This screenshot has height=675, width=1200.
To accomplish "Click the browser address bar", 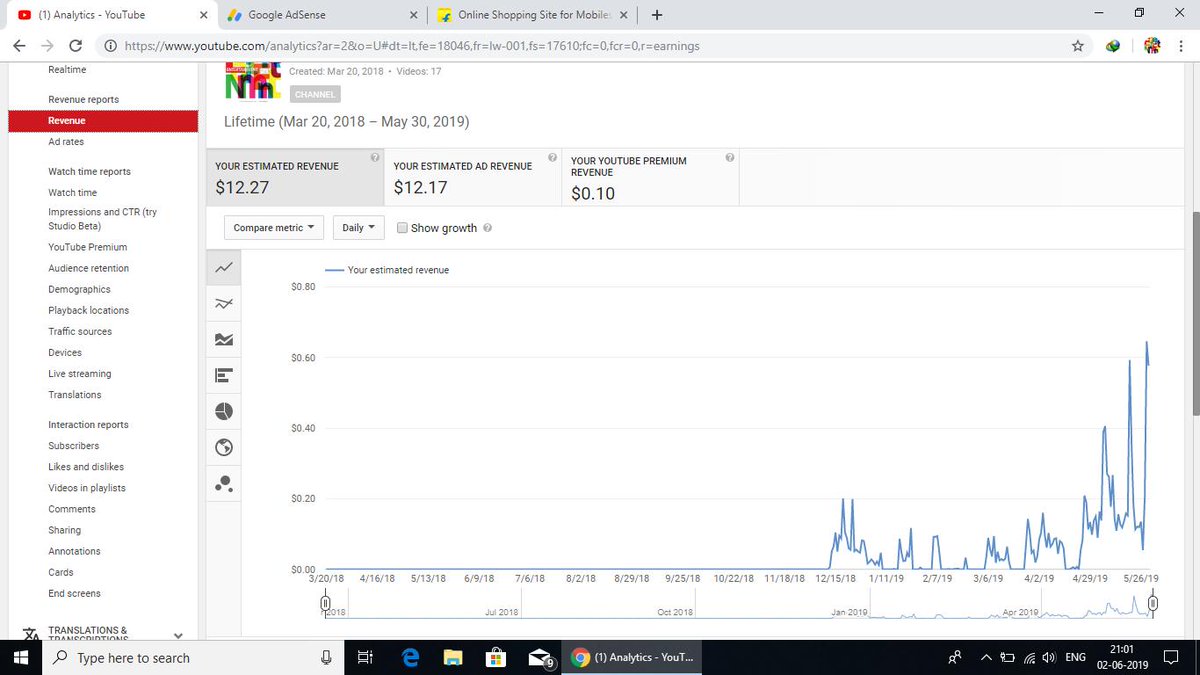I will coord(580,46).
